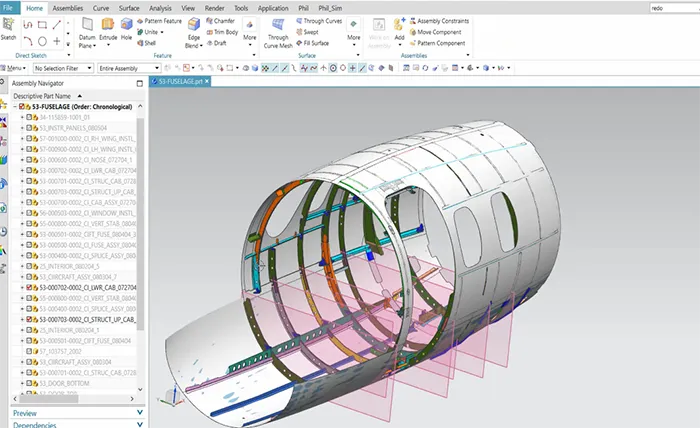Screen dimensions: 700x428
Task: Select the Point (plus) sketch tool
Action: pos(57,42)
